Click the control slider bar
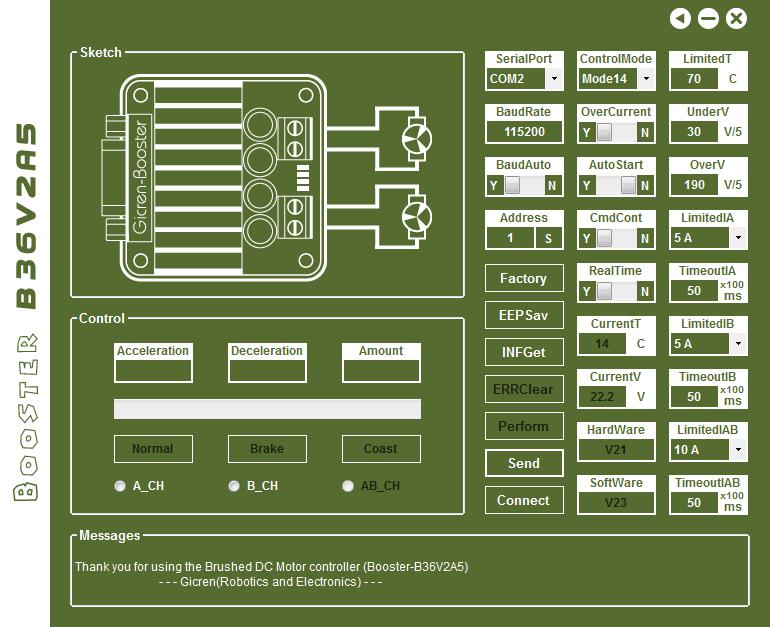This screenshot has height=627, width=770. coord(267,409)
